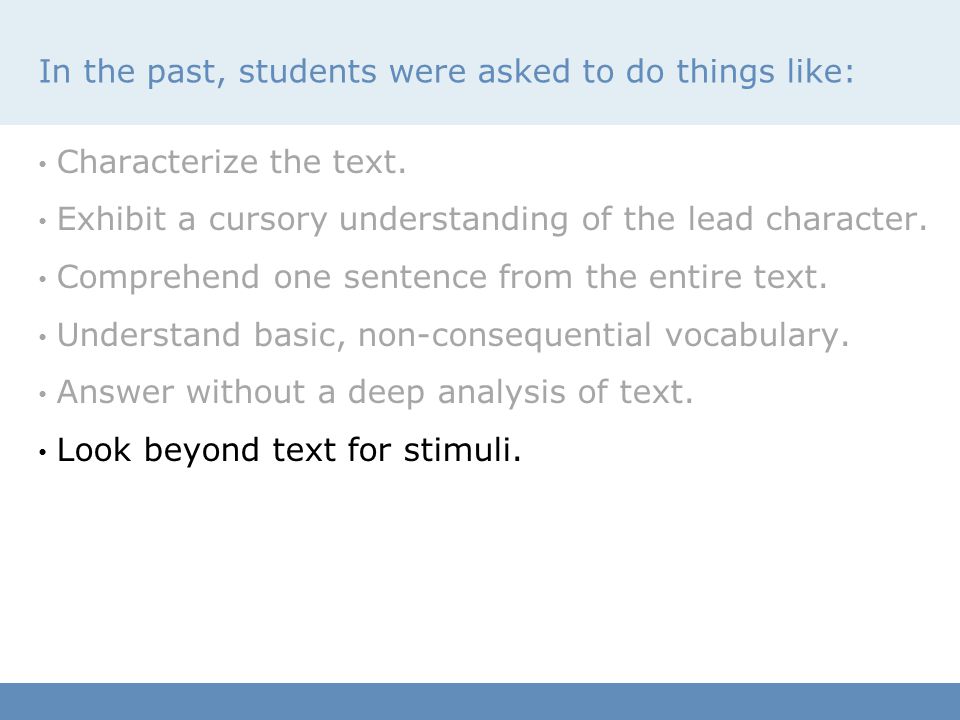
Task: Click the dark blue footer bar
Action: (480, 702)
